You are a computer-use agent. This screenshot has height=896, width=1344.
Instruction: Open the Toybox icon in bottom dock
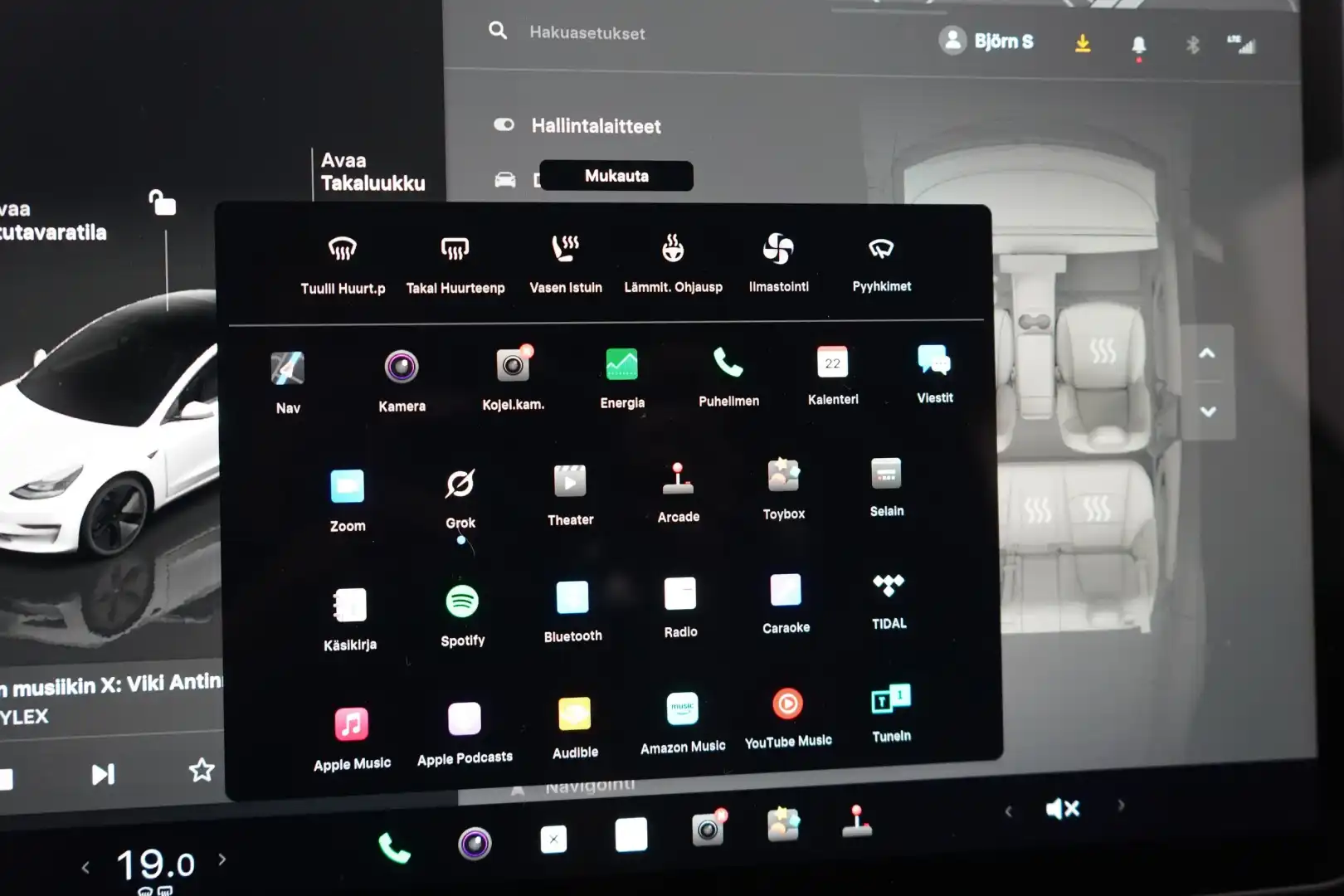783,824
